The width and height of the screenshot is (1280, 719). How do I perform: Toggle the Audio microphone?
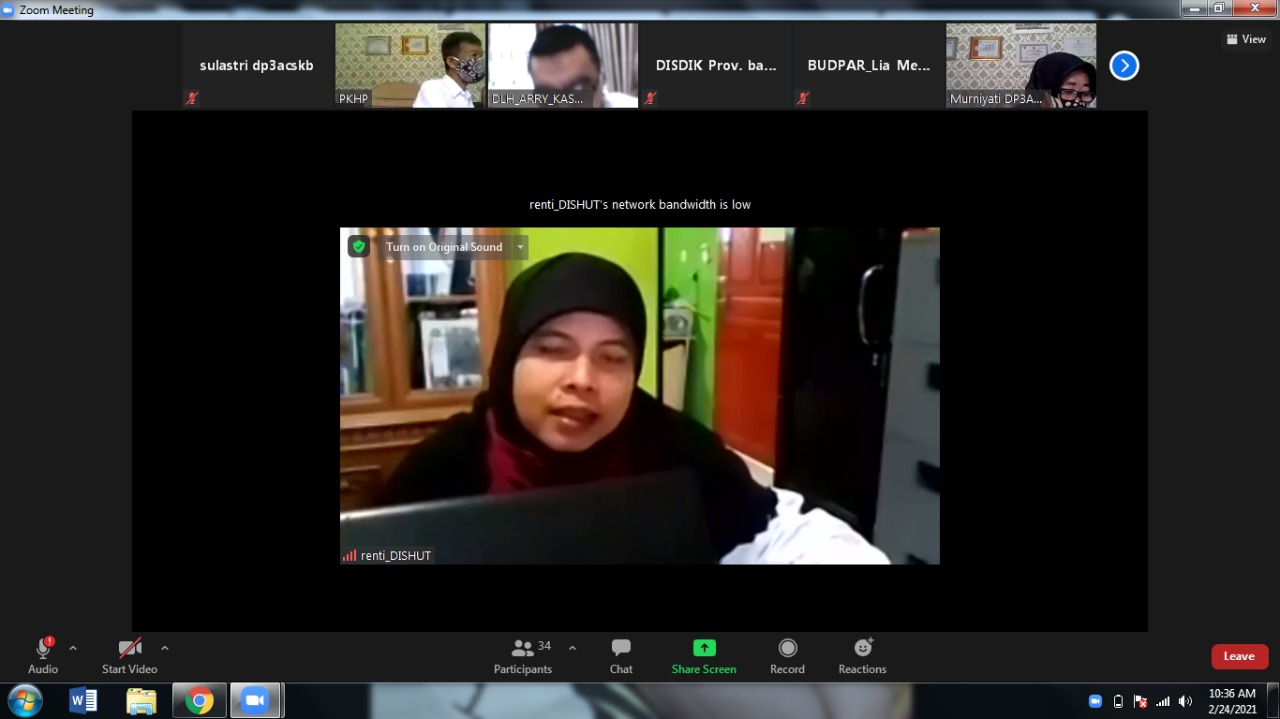(x=43, y=655)
